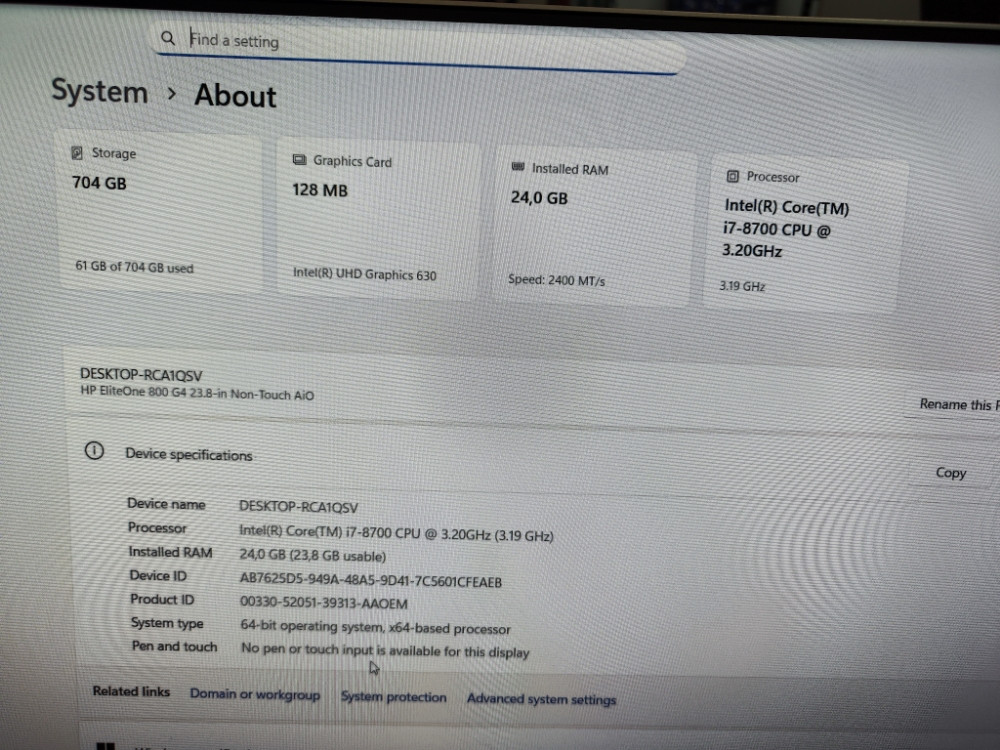
Task: Select '61 GB of 704 GB used' text
Action: (134, 267)
